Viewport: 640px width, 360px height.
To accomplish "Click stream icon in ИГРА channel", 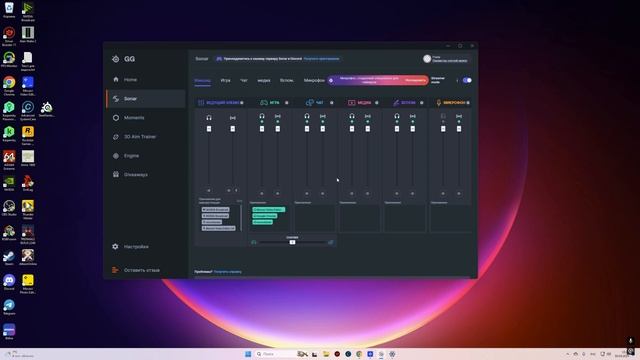I will tap(278, 116).
